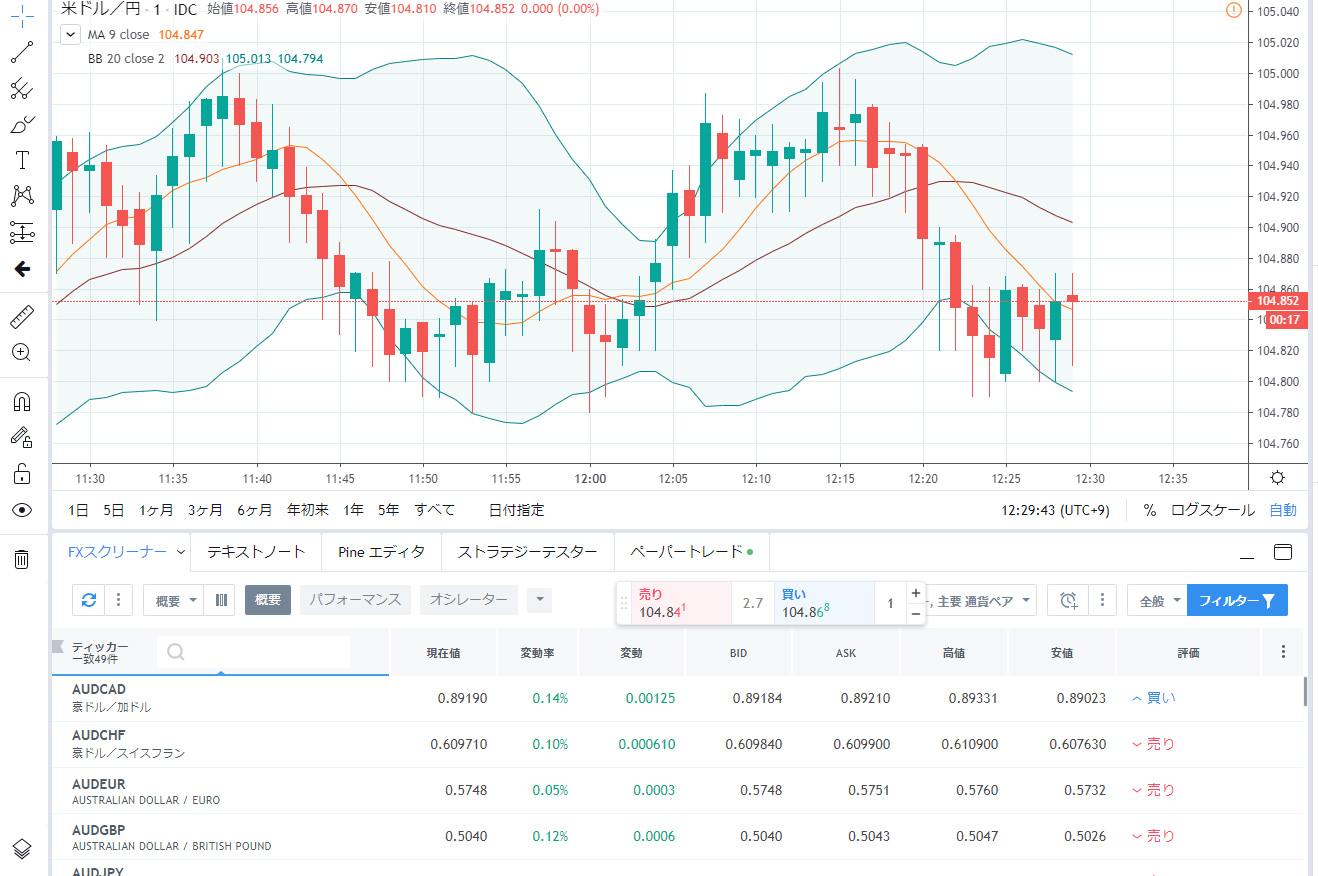The width and height of the screenshot is (1318, 876).
Task: Click the orange alert warning icon
Action: (x=1233, y=10)
